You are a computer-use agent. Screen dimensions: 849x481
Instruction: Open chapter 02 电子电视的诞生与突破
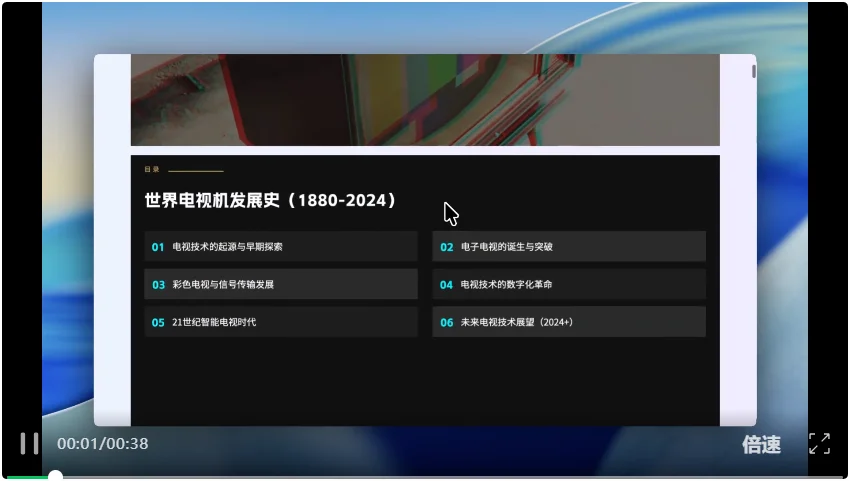point(569,246)
